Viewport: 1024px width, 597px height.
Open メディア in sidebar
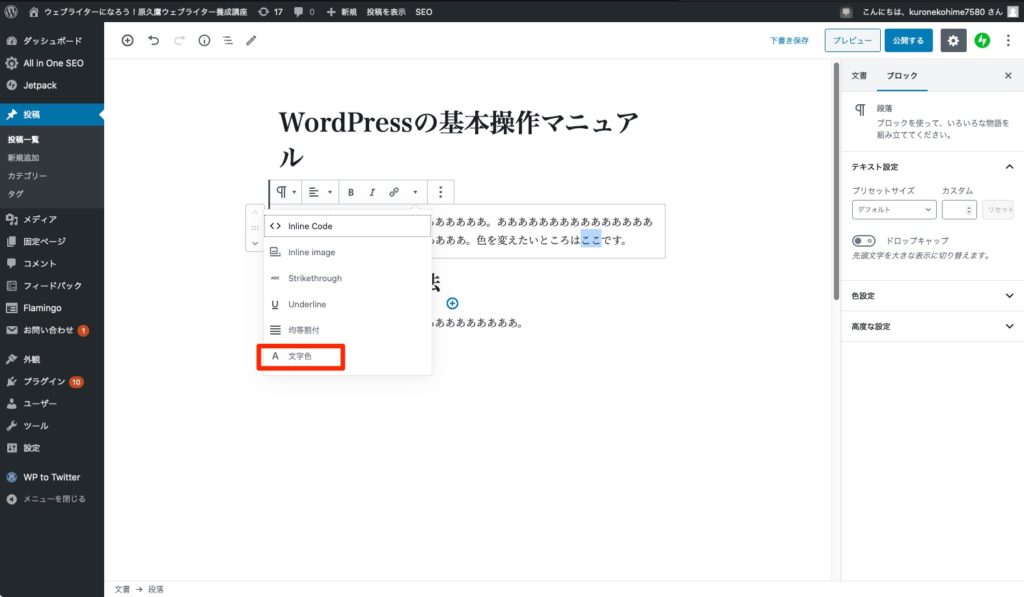(52, 219)
